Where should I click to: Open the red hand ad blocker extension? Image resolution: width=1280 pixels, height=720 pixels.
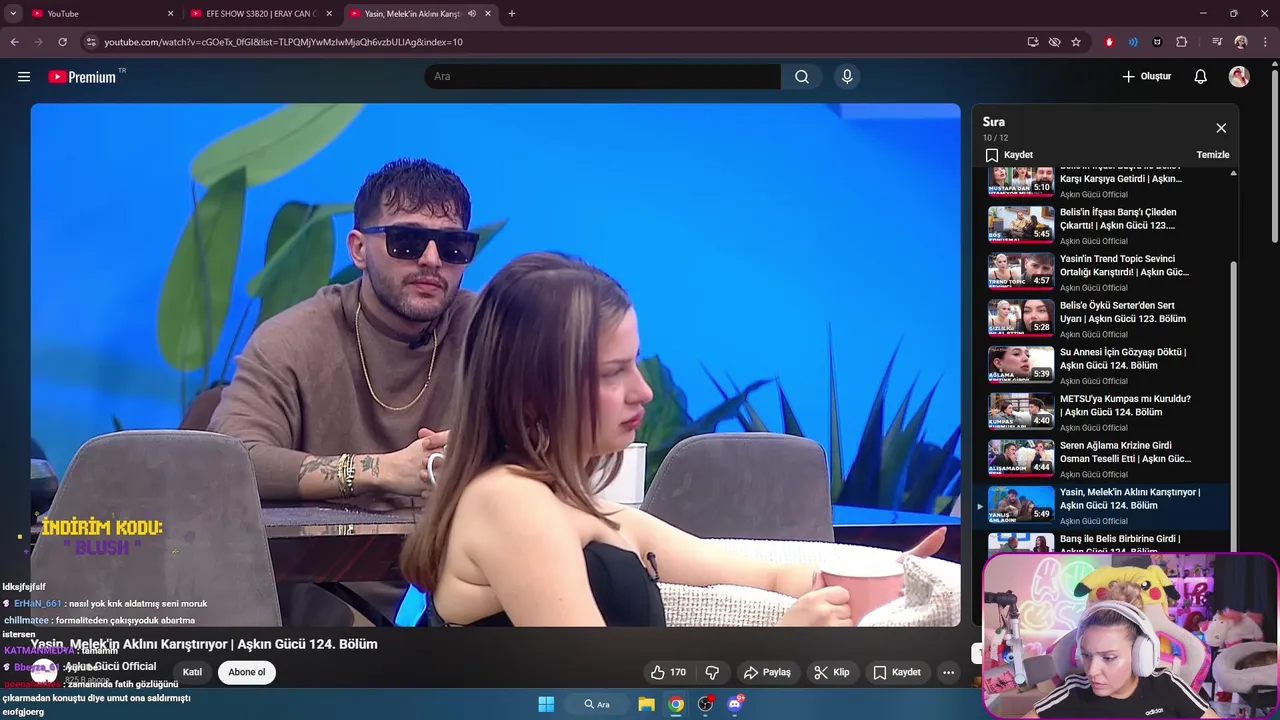1109,42
